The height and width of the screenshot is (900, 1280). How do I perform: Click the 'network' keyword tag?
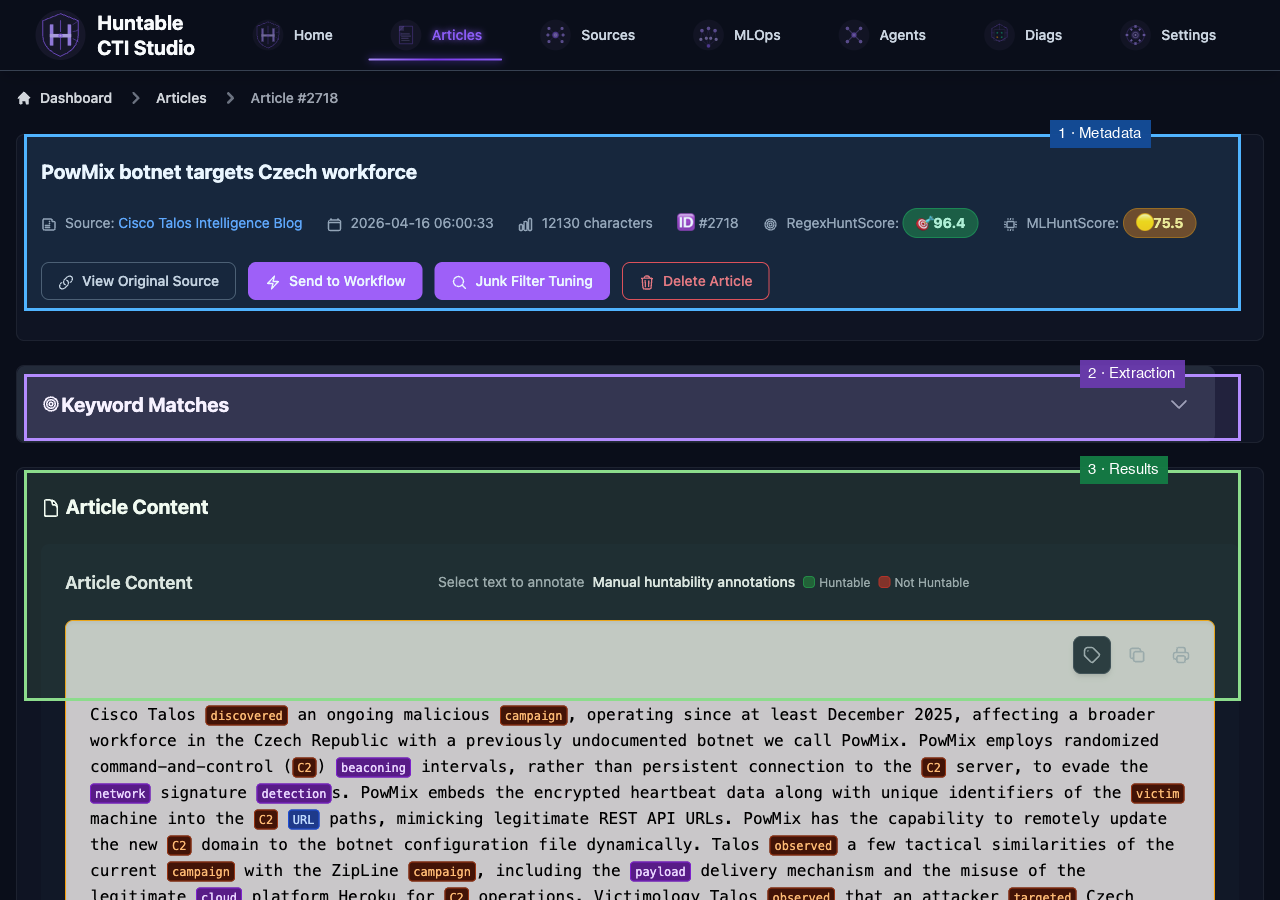120,793
